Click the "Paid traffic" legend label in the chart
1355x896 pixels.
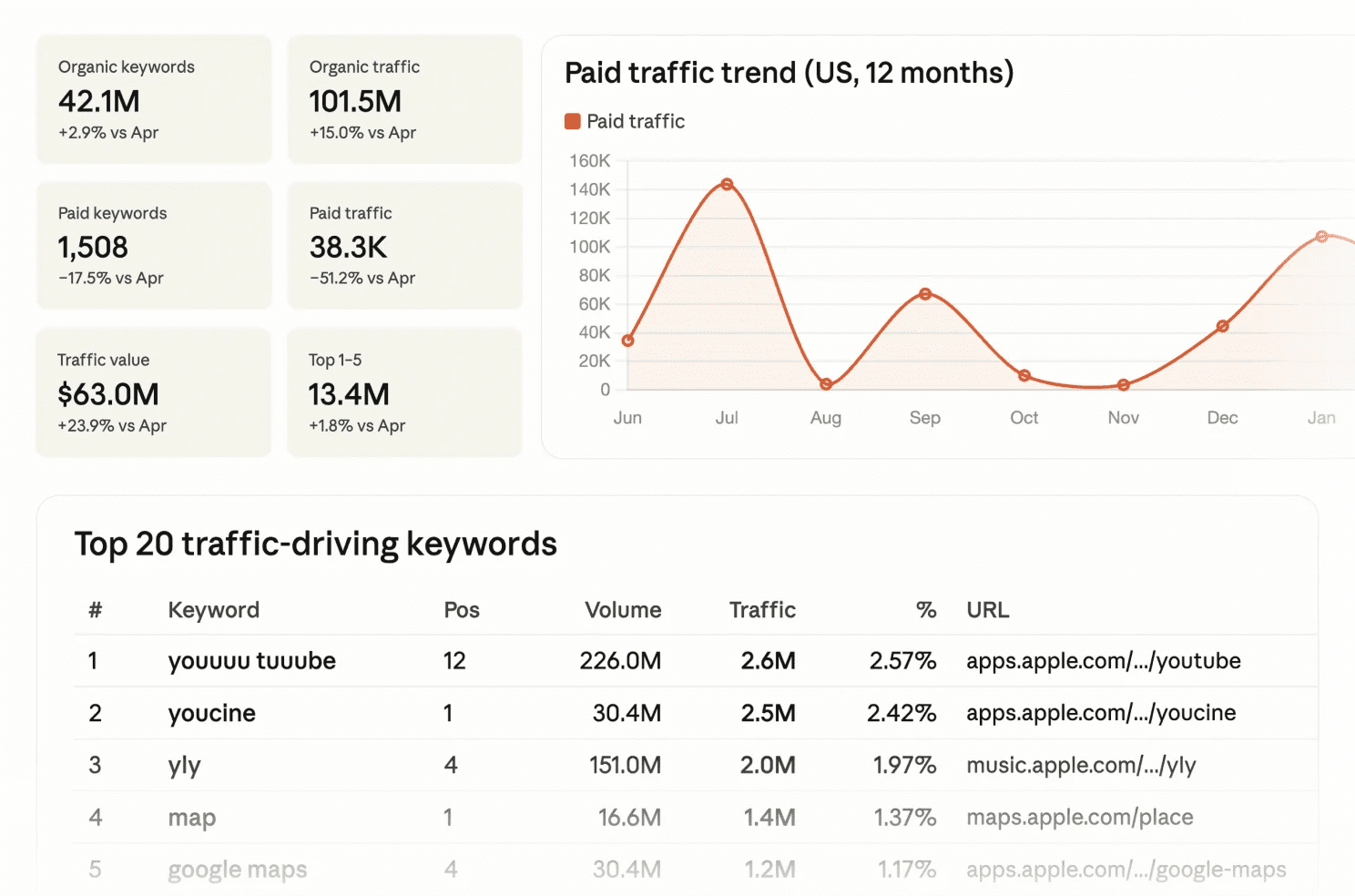coord(636,121)
